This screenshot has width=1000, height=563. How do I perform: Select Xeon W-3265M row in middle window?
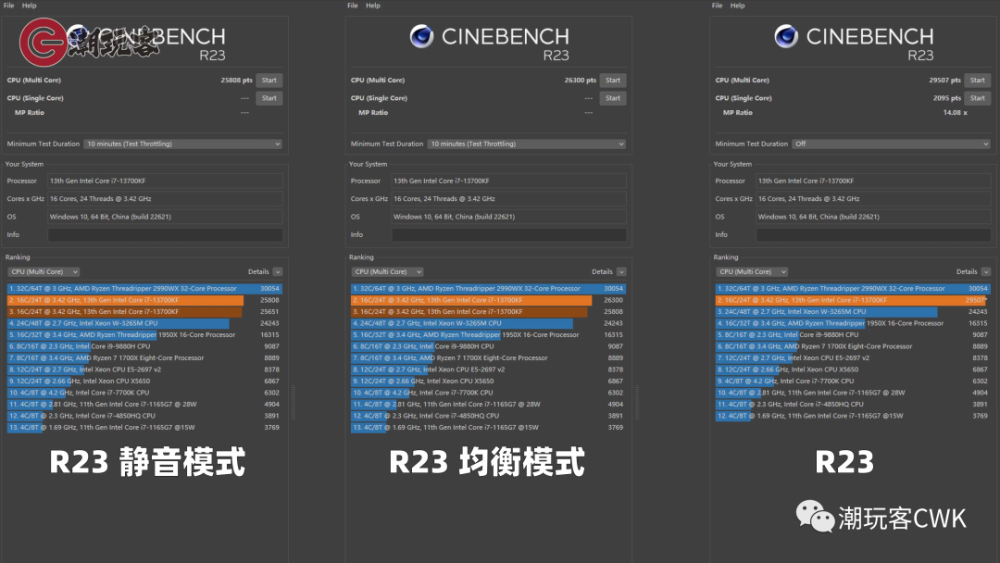click(x=489, y=323)
